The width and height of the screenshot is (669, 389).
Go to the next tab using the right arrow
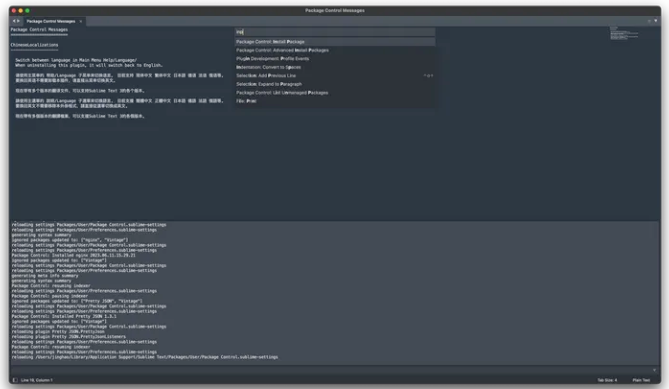[x=18, y=21]
